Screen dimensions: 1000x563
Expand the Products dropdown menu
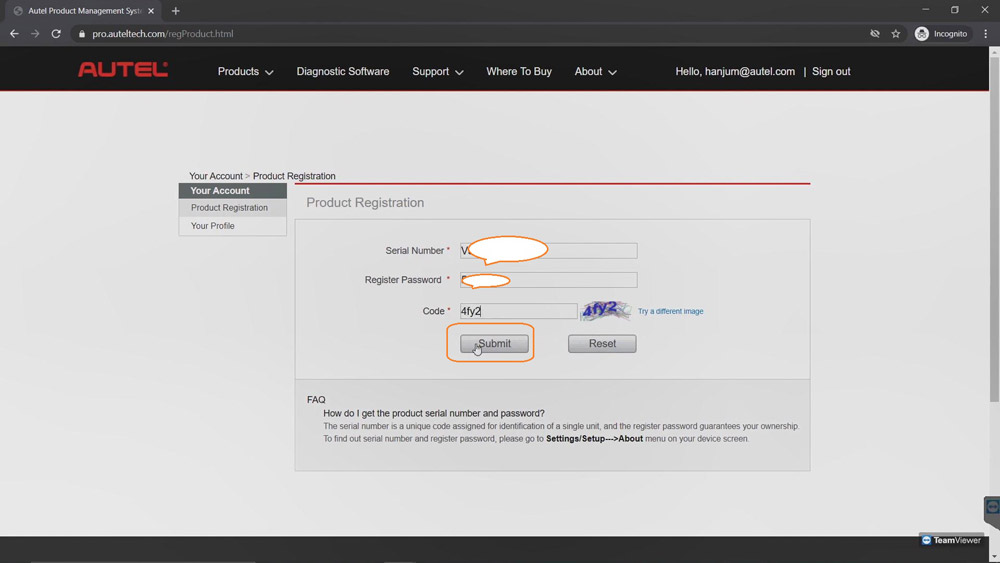[x=246, y=71]
